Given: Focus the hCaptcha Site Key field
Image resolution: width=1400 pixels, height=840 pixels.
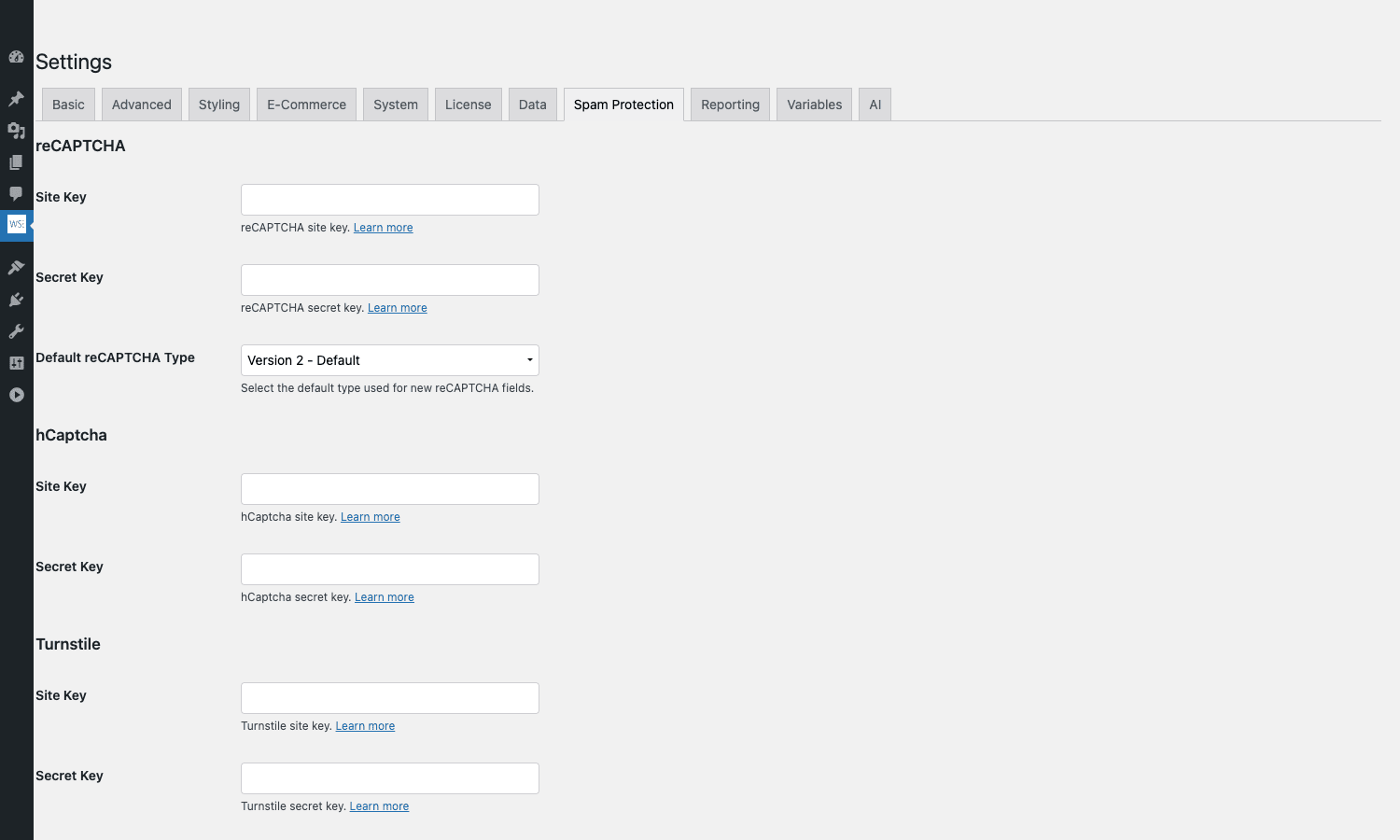Looking at the screenshot, I should [x=390, y=489].
